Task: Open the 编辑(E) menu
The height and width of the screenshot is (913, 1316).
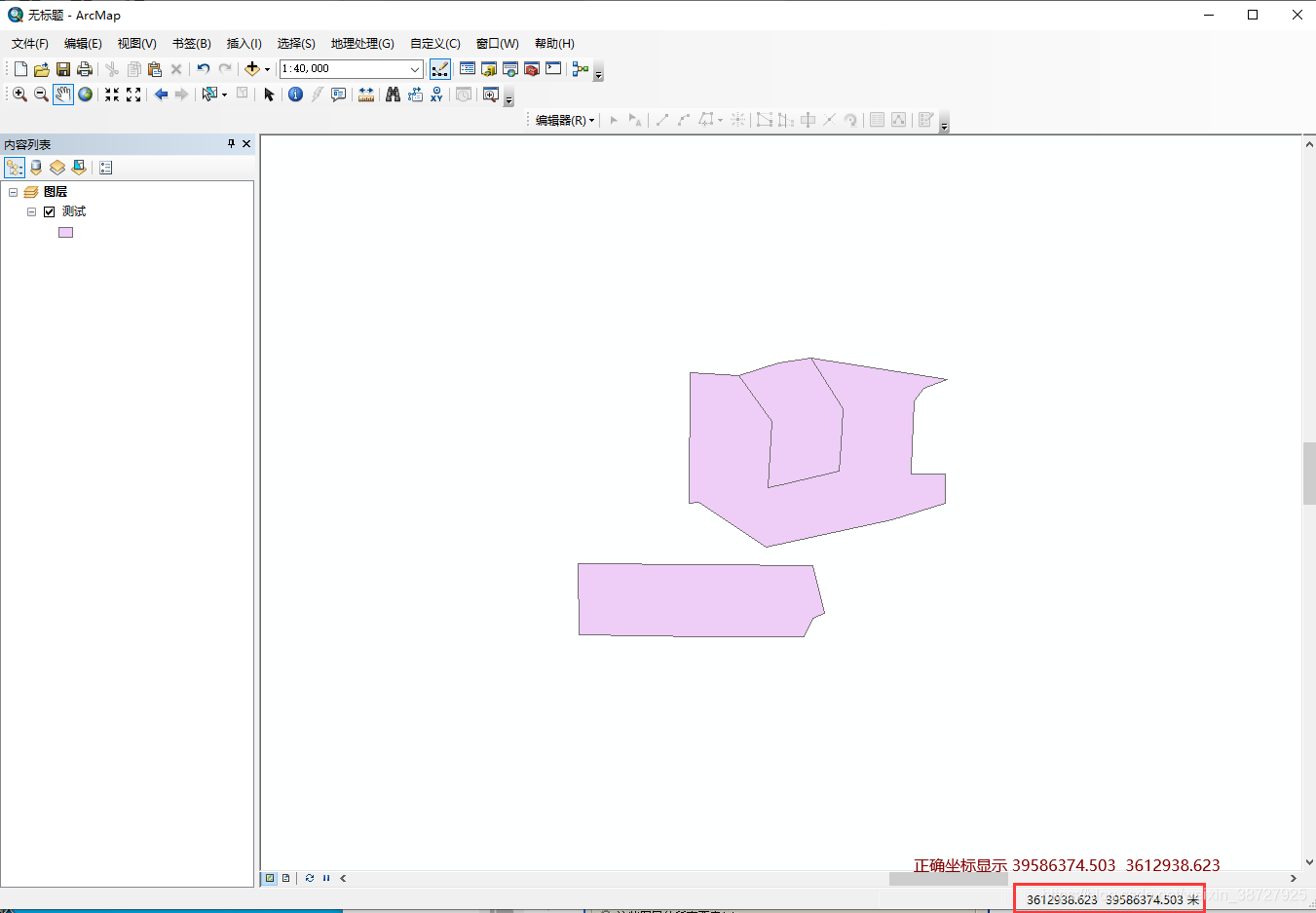Action: pos(83,44)
